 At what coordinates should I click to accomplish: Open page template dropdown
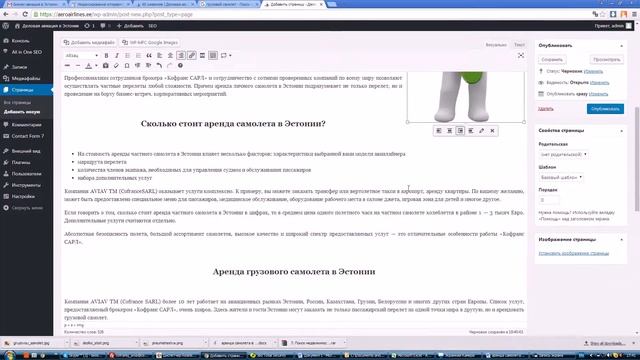(561, 178)
